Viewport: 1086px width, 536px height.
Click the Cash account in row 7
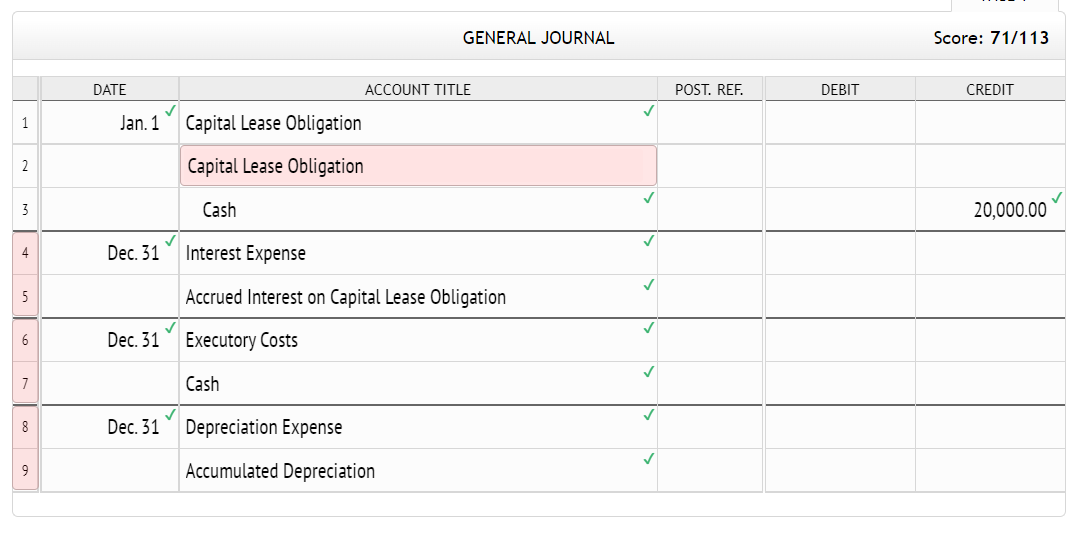point(418,383)
